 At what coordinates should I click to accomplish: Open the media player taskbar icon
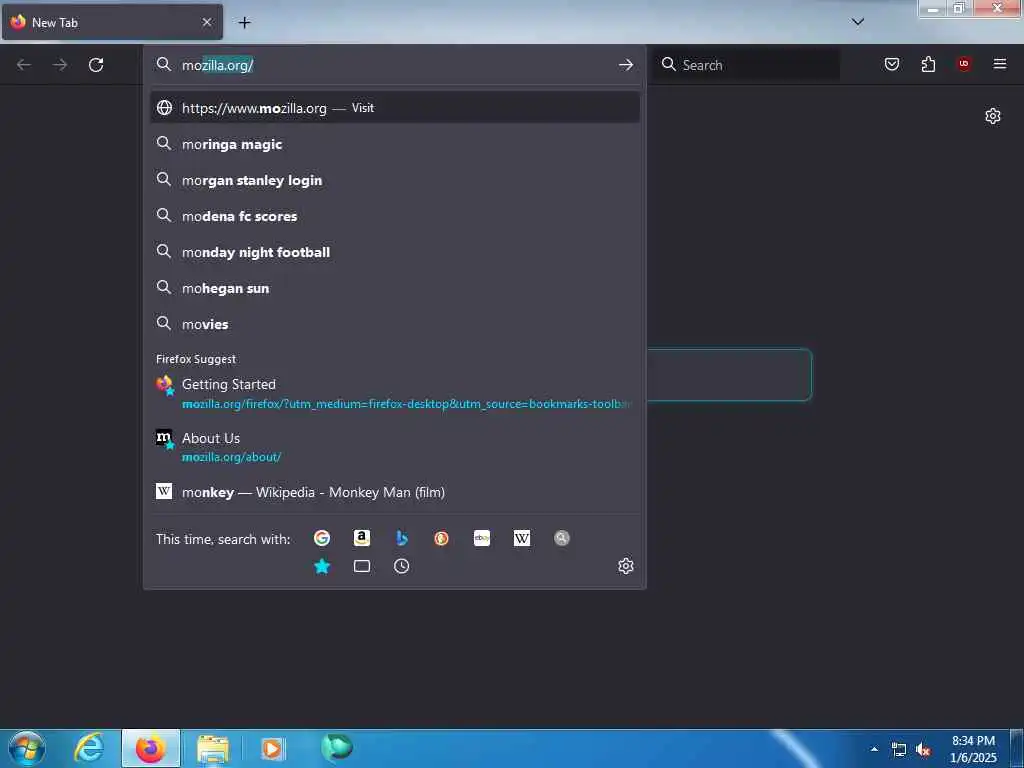(272, 749)
